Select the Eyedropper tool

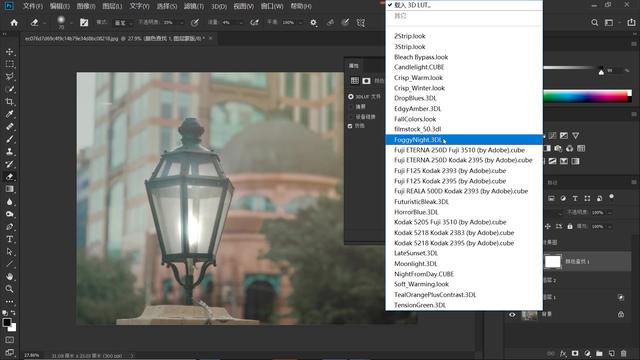10,114
